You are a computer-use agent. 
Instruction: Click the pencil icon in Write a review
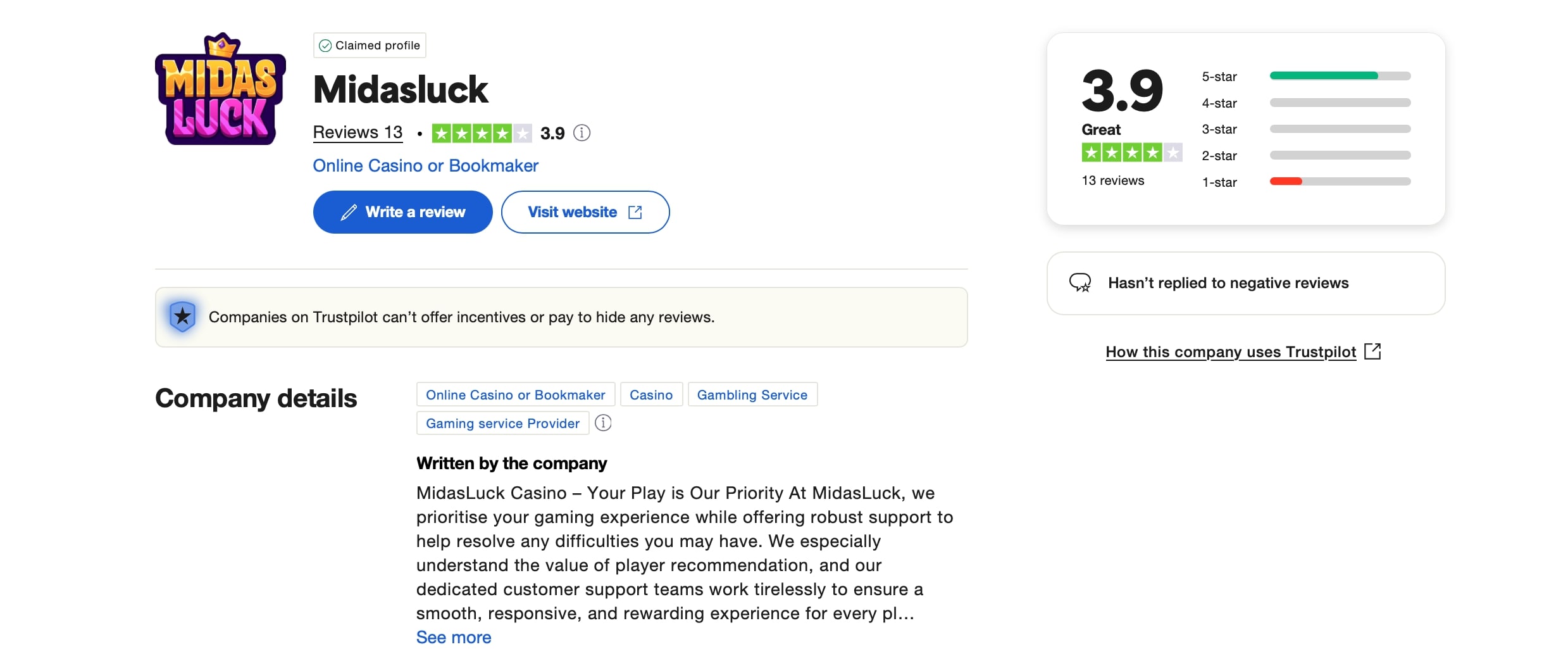click(x=349, y=212)
